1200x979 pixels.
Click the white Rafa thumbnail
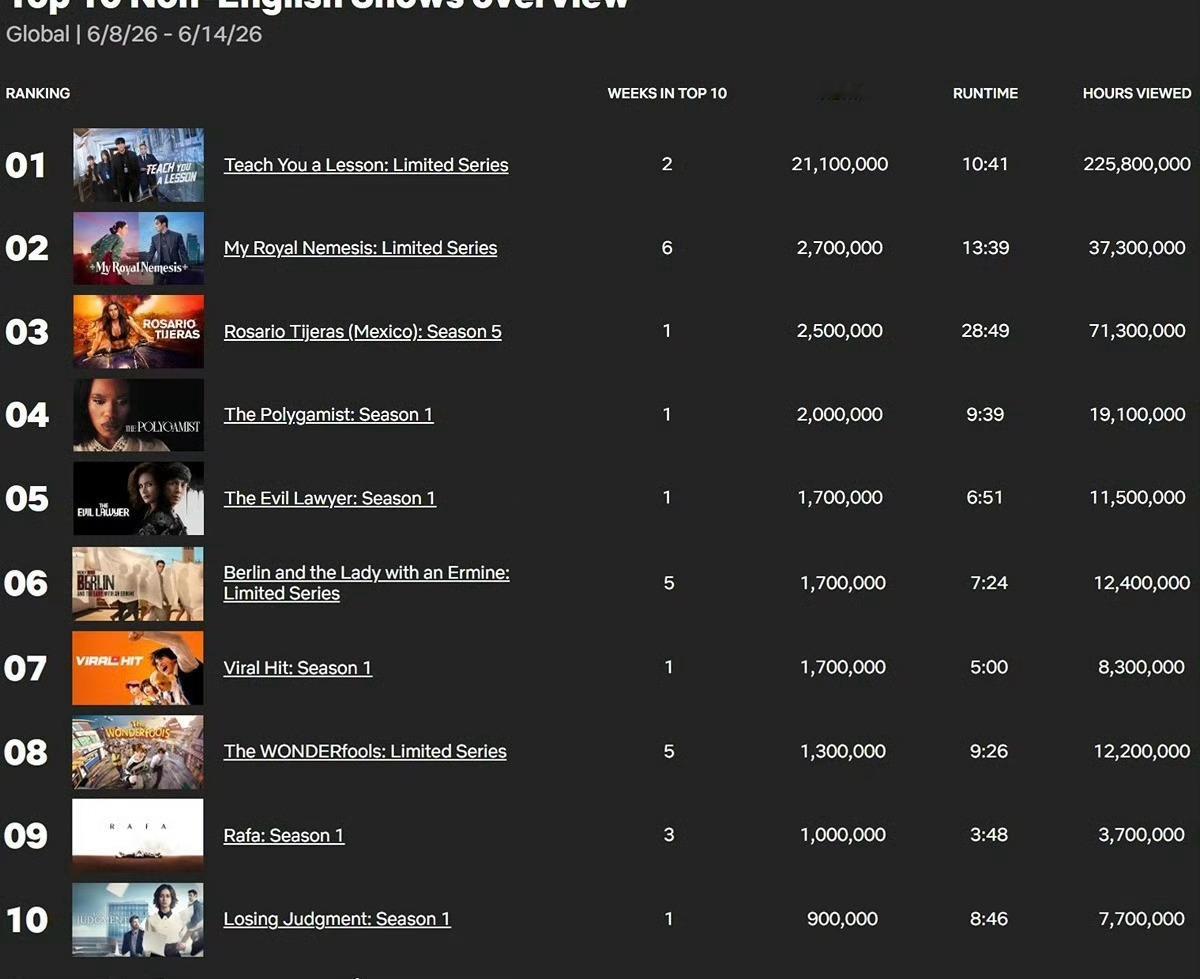click(138, 835)
